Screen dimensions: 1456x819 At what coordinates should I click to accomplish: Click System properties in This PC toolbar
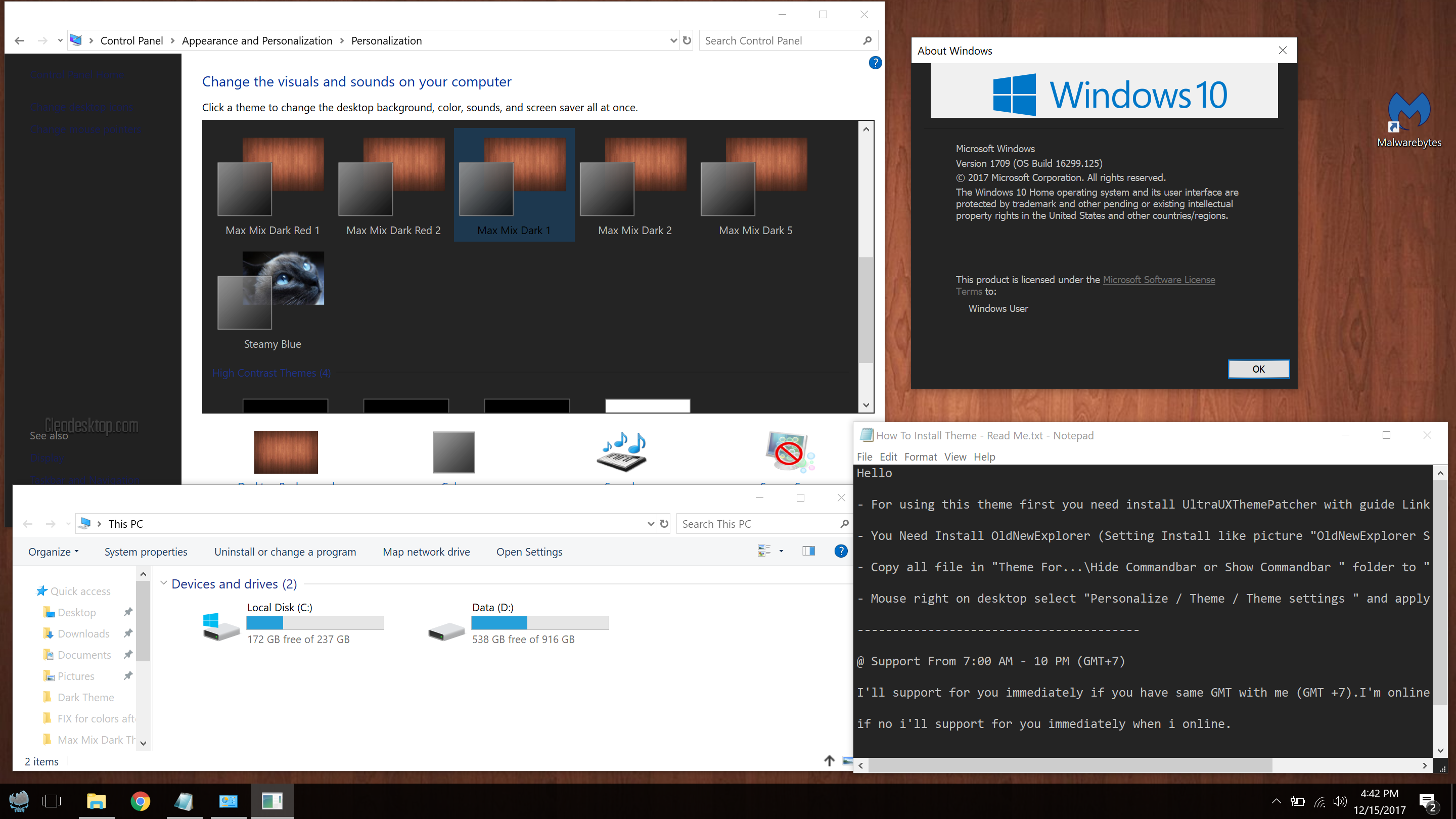point(146,552)
